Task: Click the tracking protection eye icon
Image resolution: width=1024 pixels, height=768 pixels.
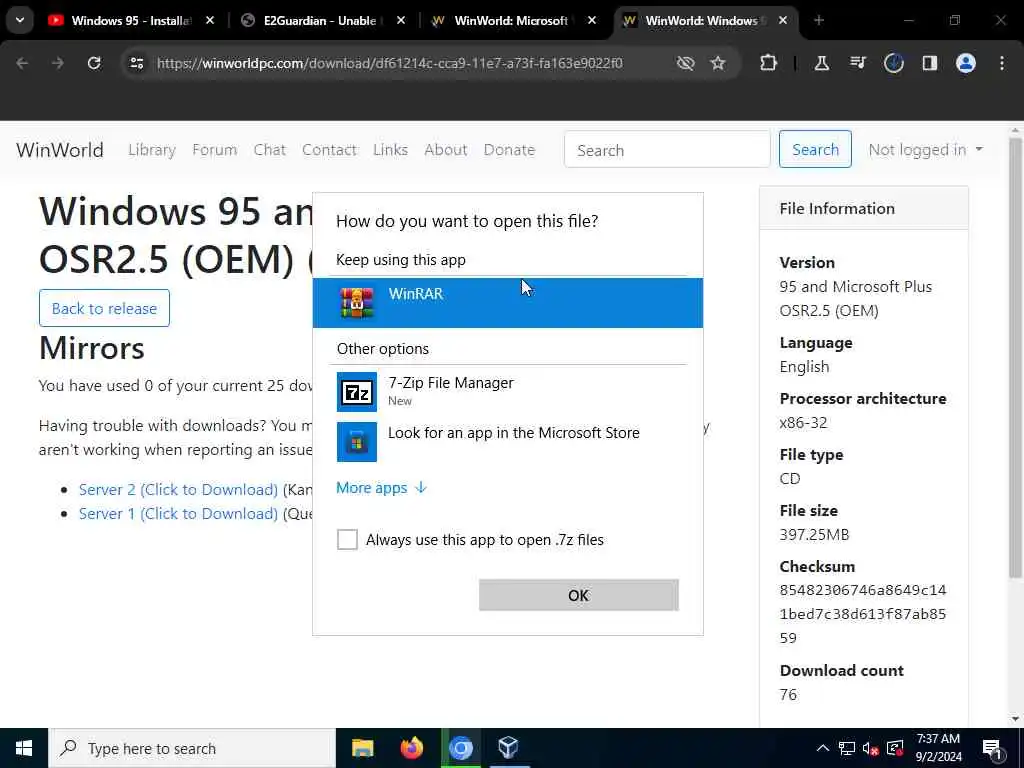Action: 685,63
